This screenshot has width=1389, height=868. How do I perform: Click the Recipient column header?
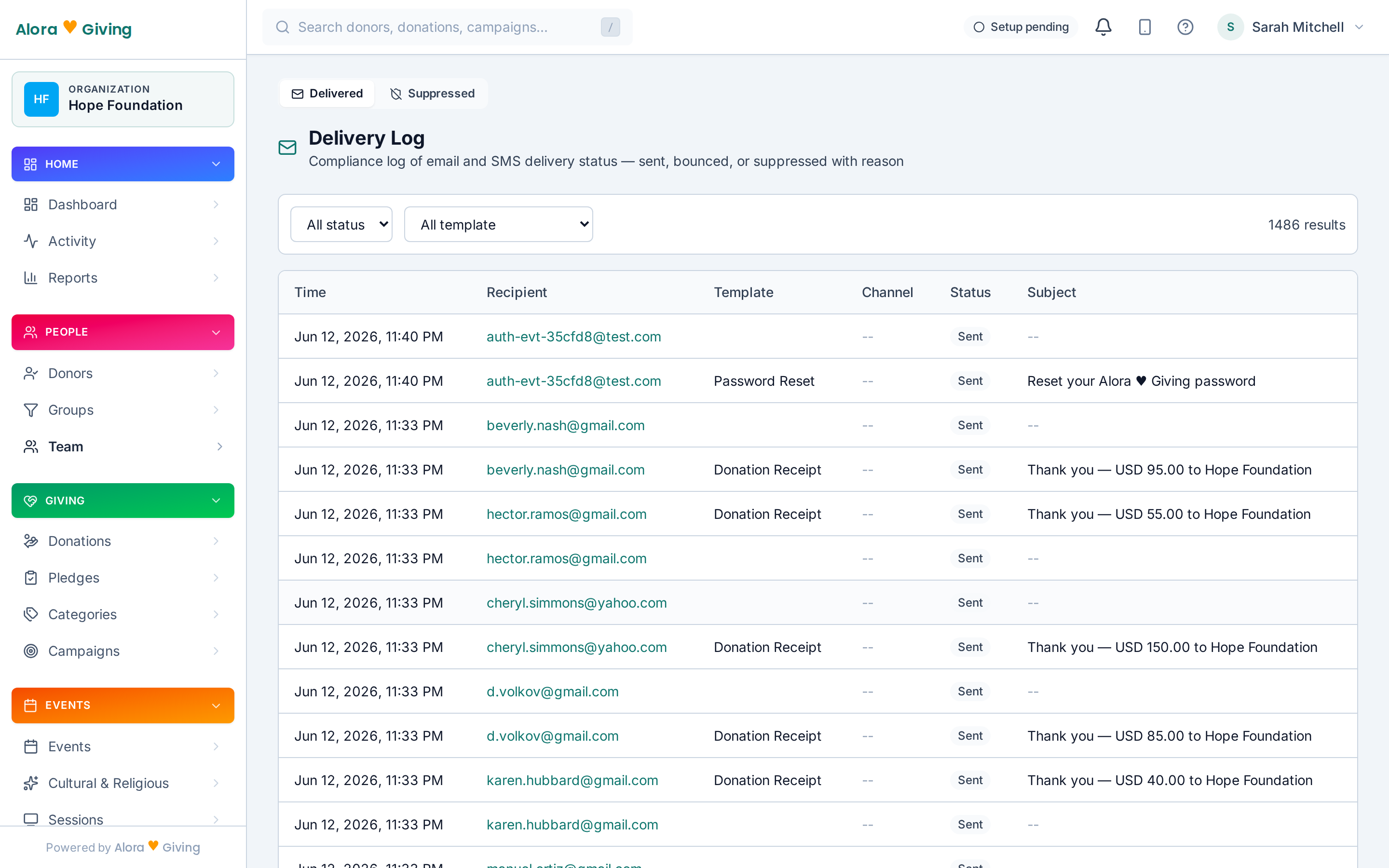point(517,292)
